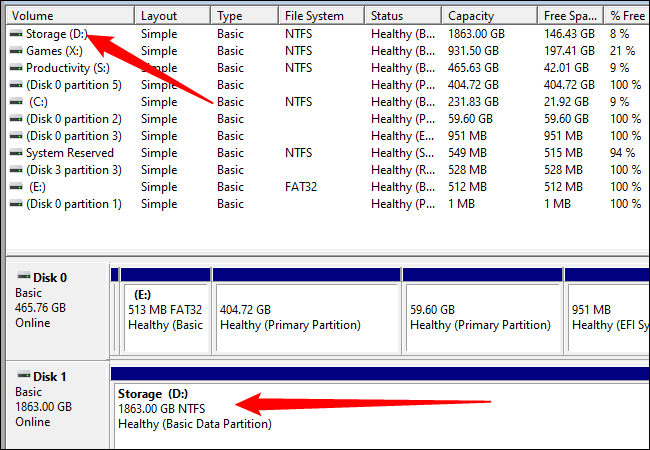This screenshot has height=450, width=650.
Task: Click the Disk 0 icon in the lower pane
Action: (24, 276)
